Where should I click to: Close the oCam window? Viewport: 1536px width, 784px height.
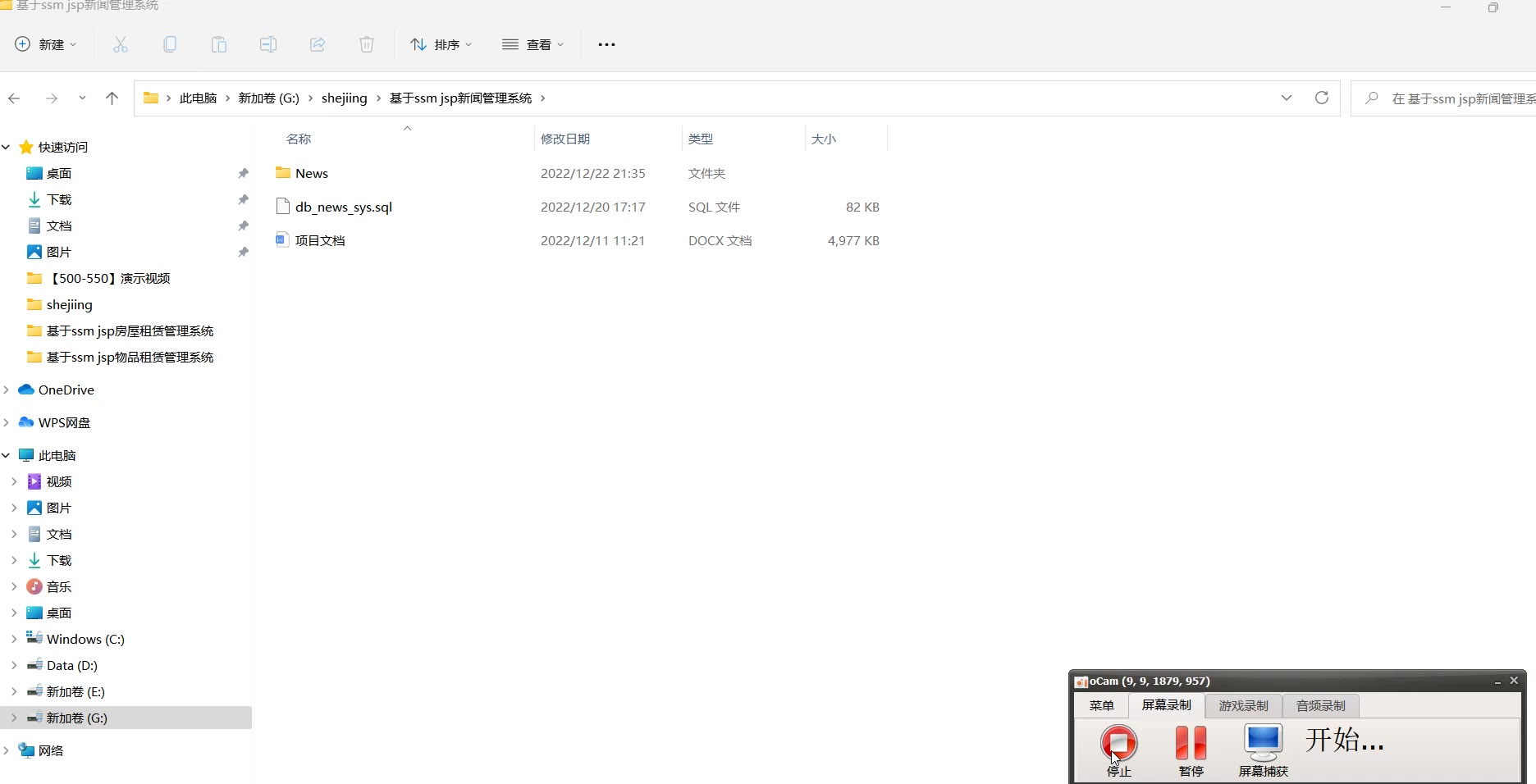1515,681
